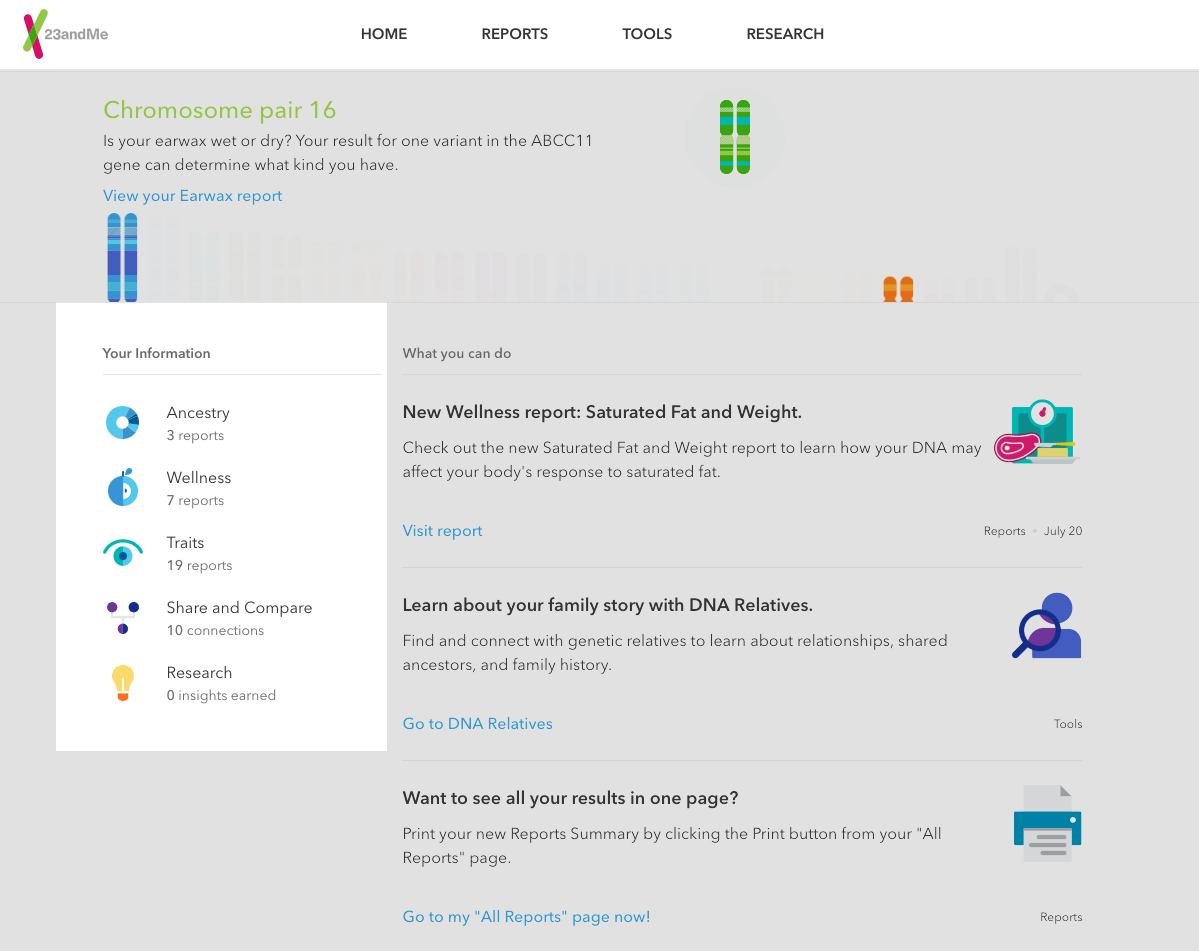Navigate to the RESEARCH section
The width and height of the screenshot is (1199, 951).
click(785, 33)
